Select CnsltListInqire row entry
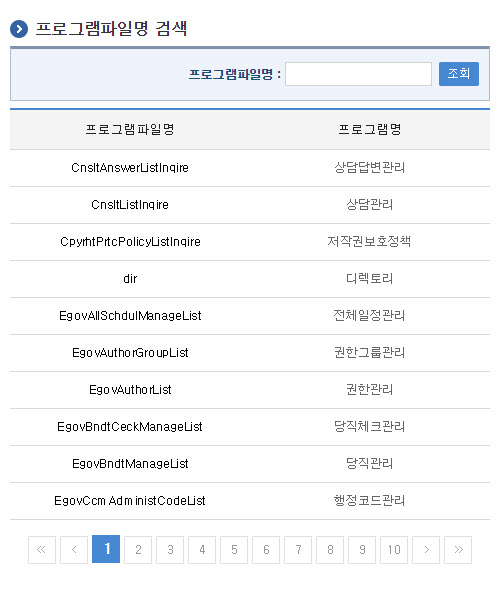This screenshot has height=603, width=500. point(130,205)
